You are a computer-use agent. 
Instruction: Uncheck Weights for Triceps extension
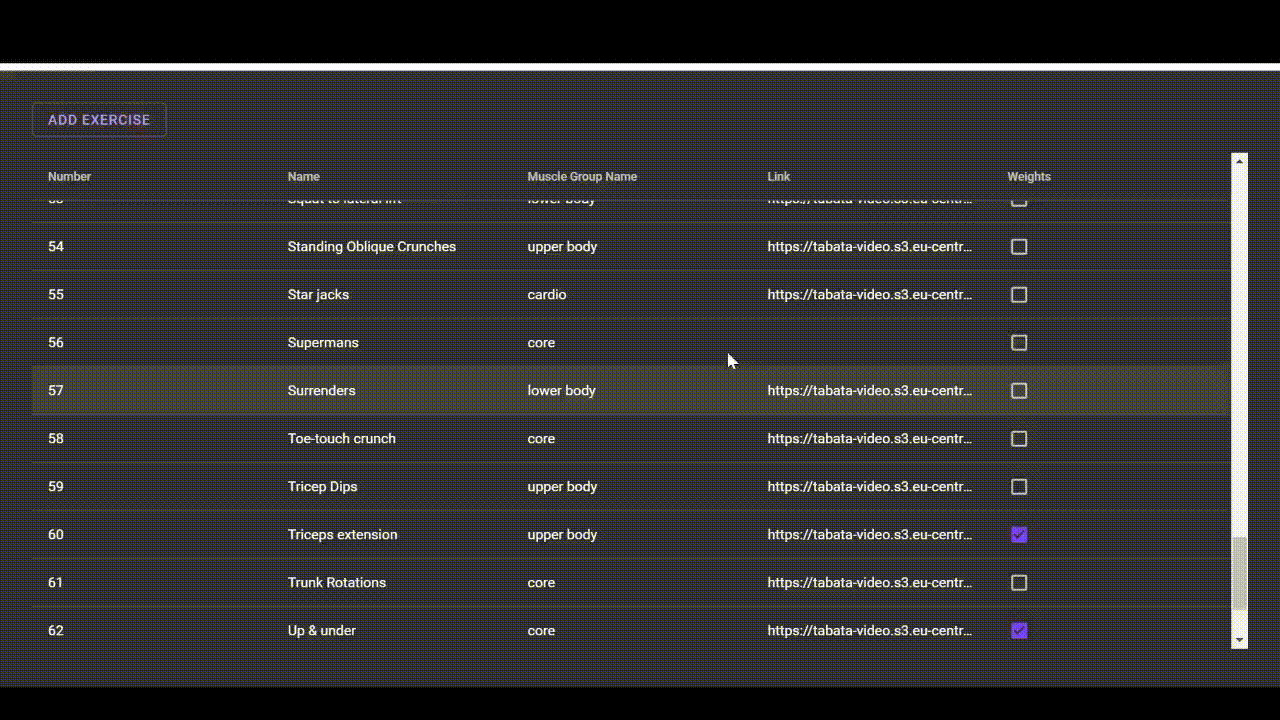pos(1019,535)
